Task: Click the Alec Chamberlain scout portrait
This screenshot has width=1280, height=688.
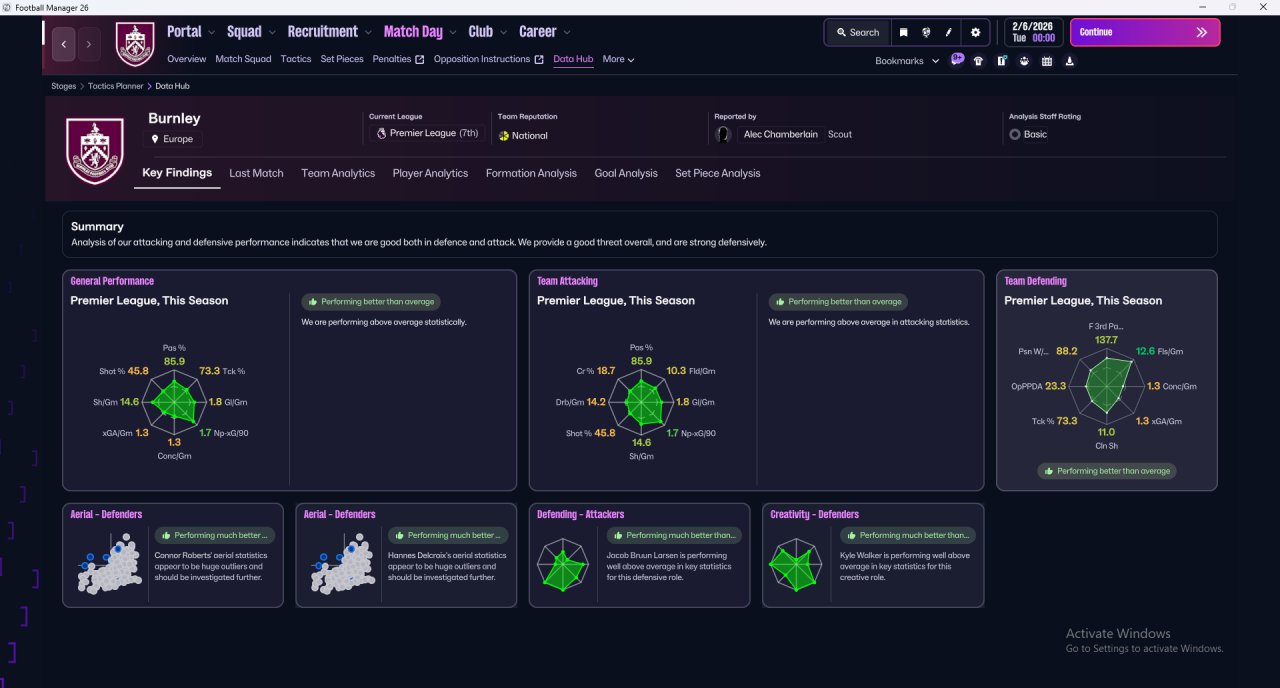Action: click(723, 134)
